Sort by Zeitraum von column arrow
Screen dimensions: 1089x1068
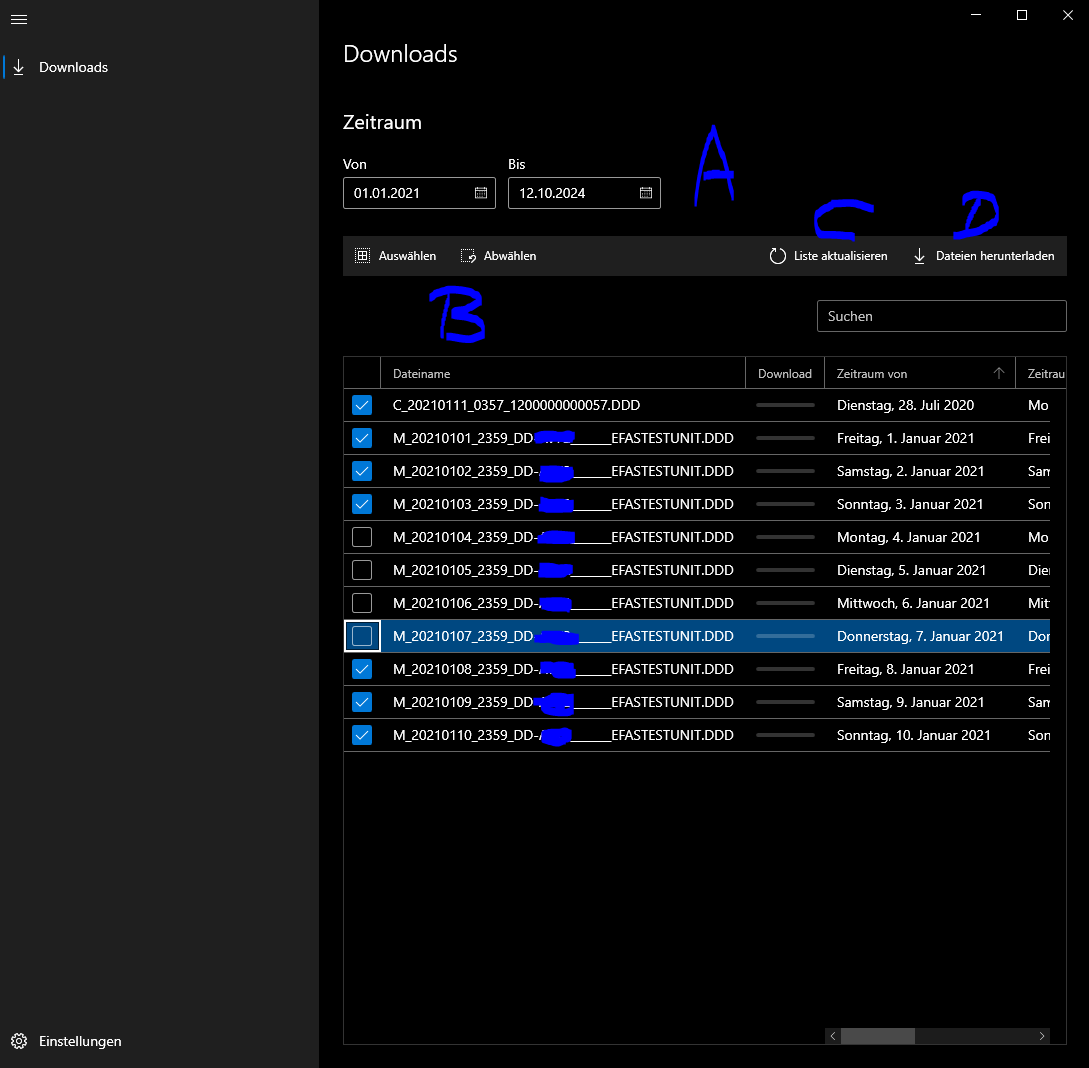tap(998, 373)
